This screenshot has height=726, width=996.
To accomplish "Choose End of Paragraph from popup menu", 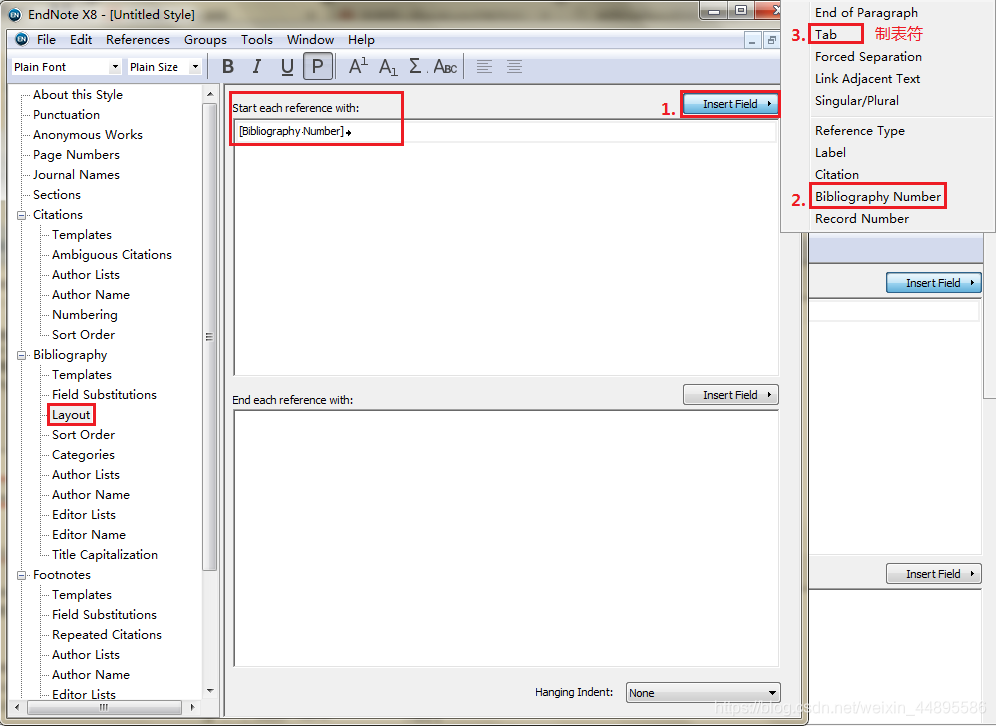I will click(x=866, y=12).
